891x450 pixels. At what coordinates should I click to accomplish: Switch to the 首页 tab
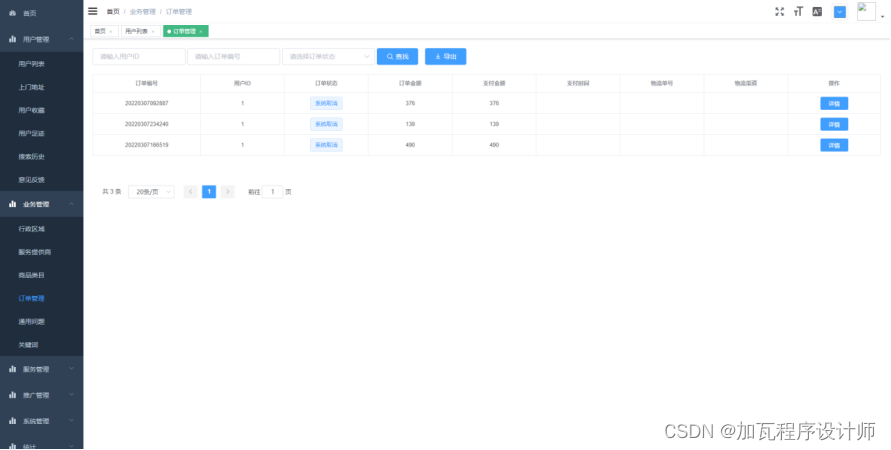[x=104, y=31]
